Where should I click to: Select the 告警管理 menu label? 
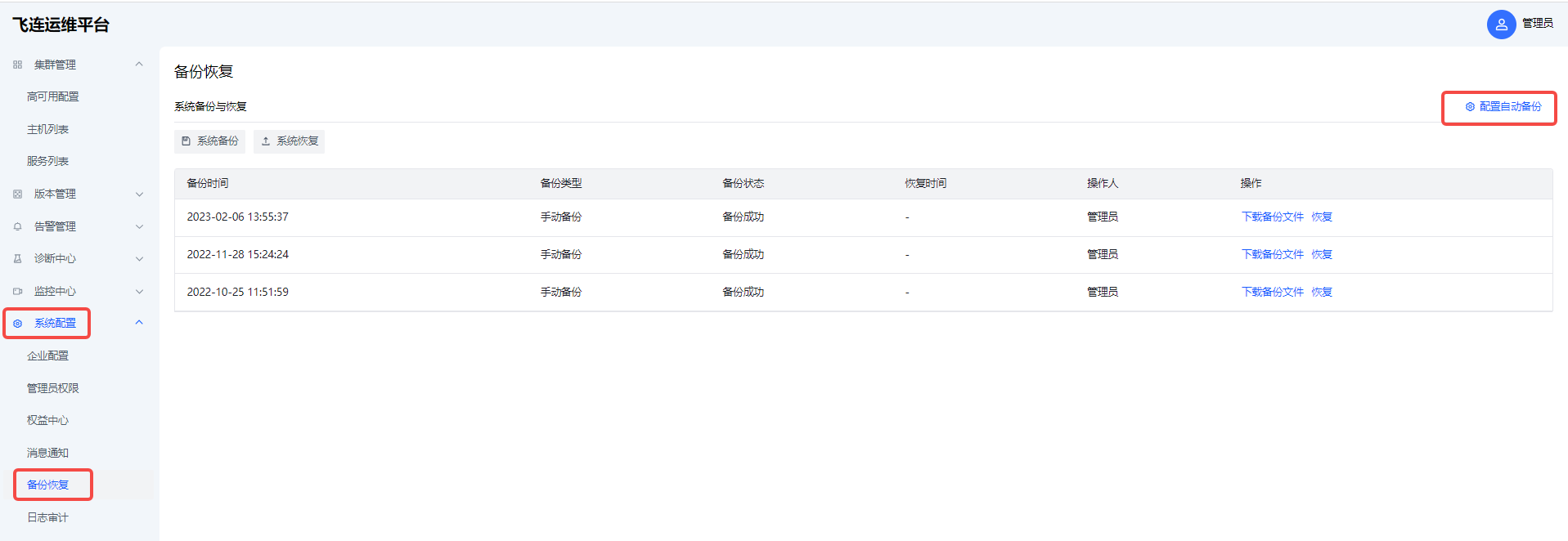(x=55, y=226)
